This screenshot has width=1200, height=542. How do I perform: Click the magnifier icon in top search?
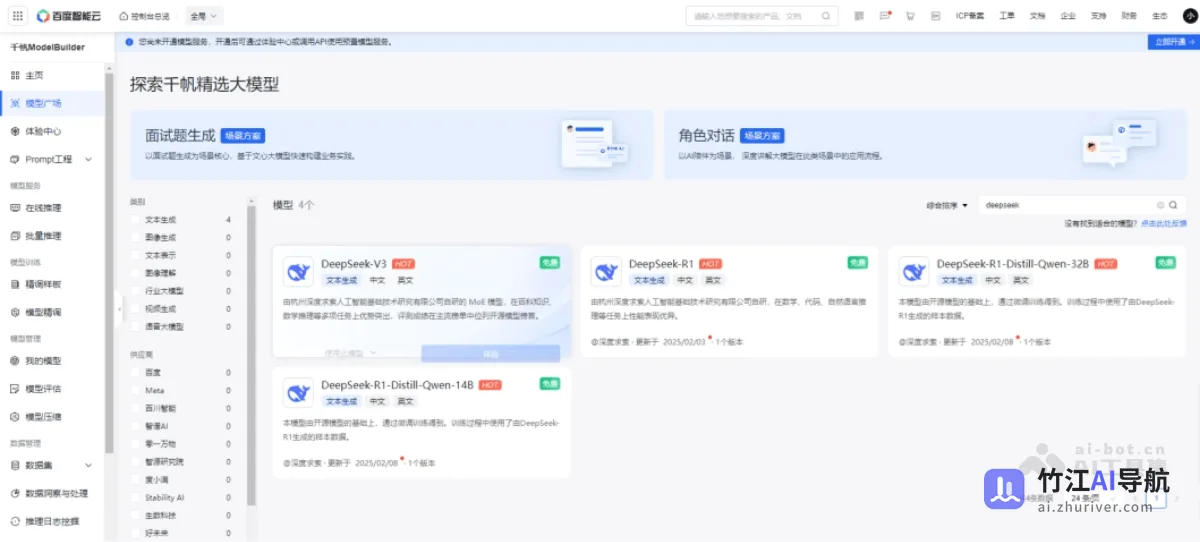826,16
